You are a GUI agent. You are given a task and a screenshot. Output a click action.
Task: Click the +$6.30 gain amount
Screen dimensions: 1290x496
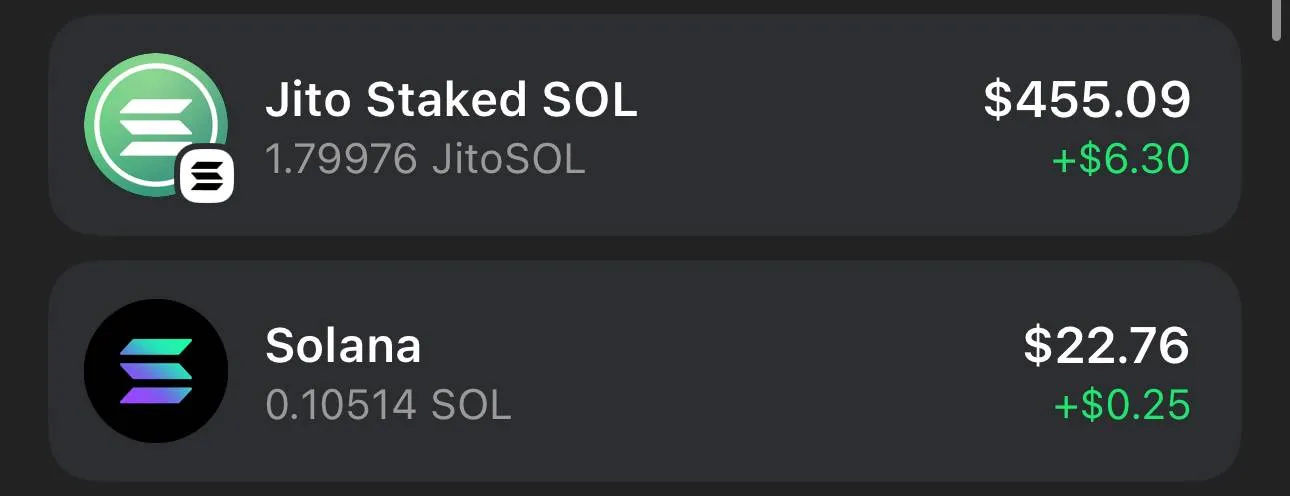click(1120, 159)
